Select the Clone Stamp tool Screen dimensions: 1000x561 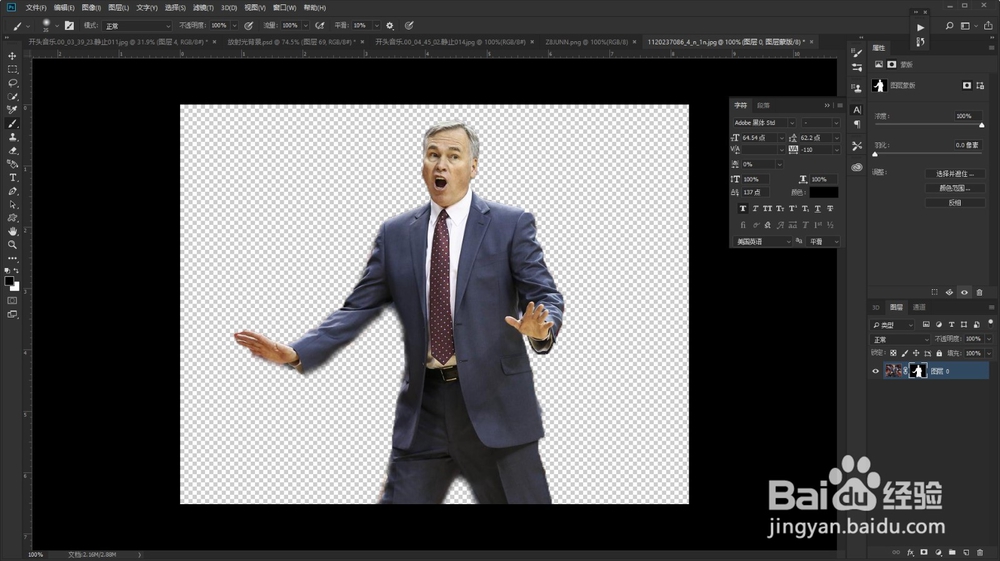pos(12,137)
